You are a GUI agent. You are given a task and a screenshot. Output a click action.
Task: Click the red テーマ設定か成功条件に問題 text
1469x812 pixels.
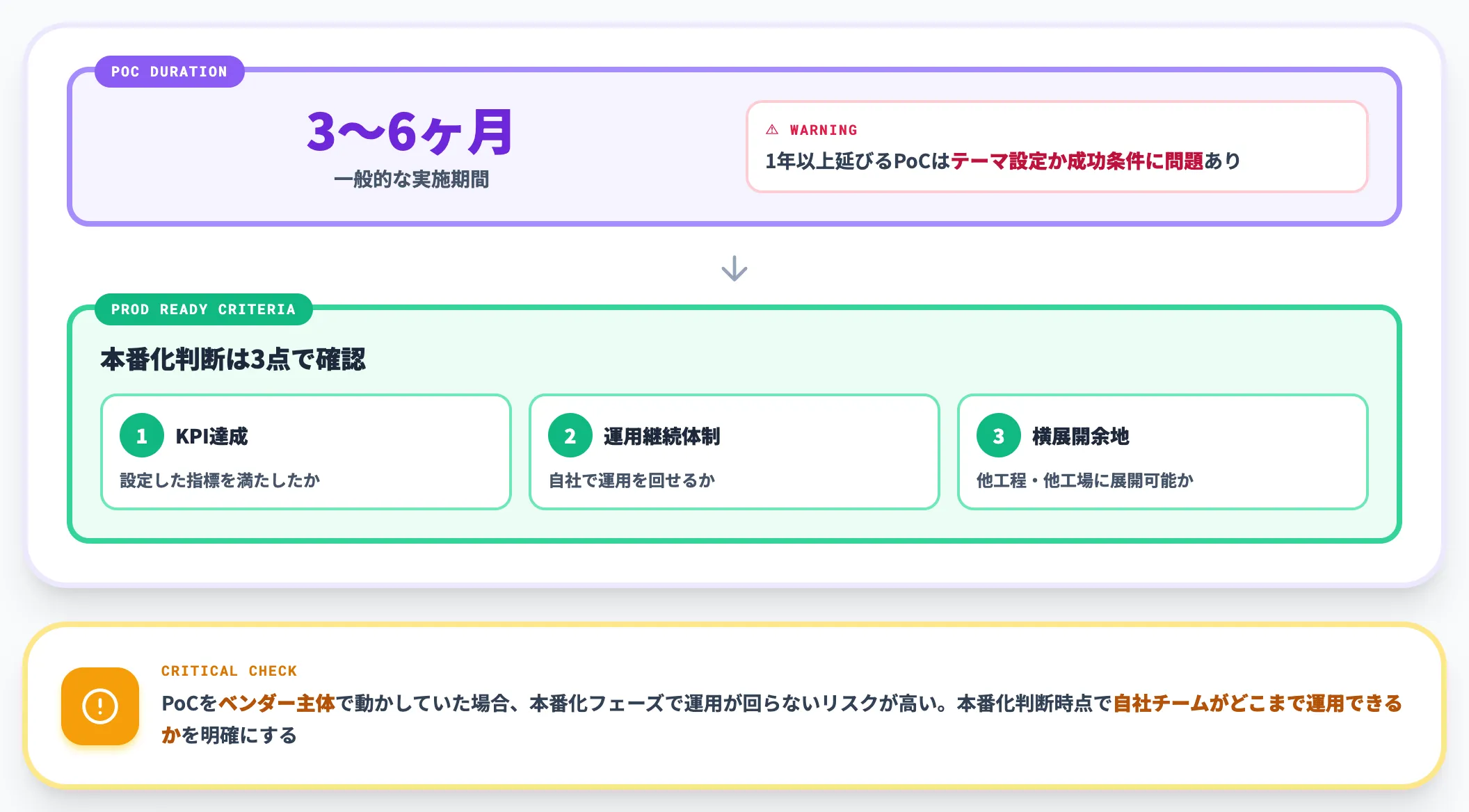click(x=1077, y=161)
